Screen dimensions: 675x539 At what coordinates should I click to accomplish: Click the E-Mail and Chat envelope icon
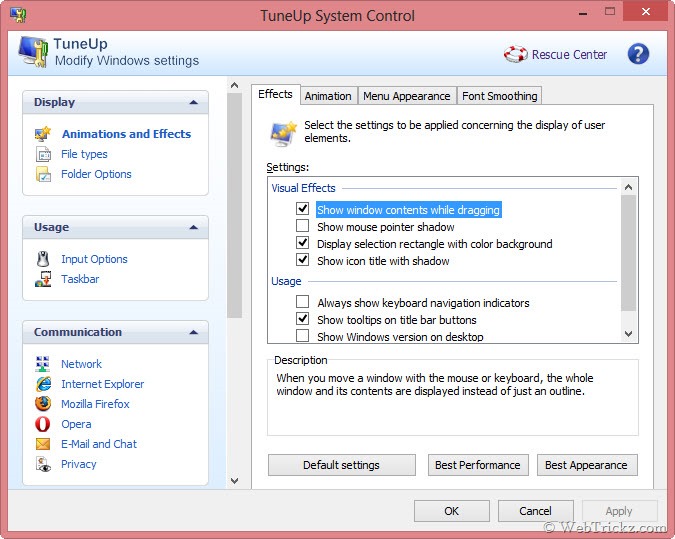click(43, 444)
